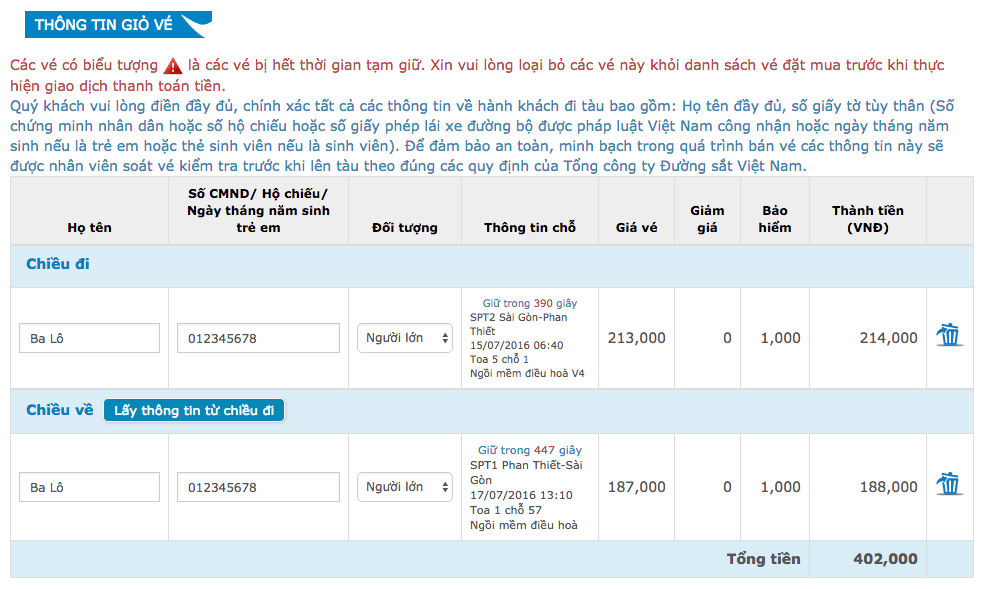Image resolution: width=985 pixels, height=589 pixels.
Task: Delete the outbound SPT2 ticket with trash icon
Action: pos(949,335)
